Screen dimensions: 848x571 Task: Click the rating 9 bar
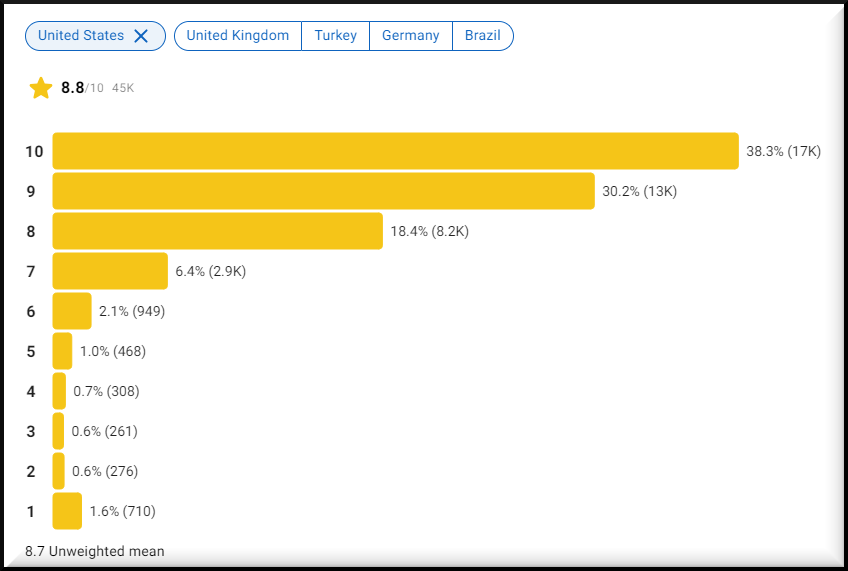(323, 191)
